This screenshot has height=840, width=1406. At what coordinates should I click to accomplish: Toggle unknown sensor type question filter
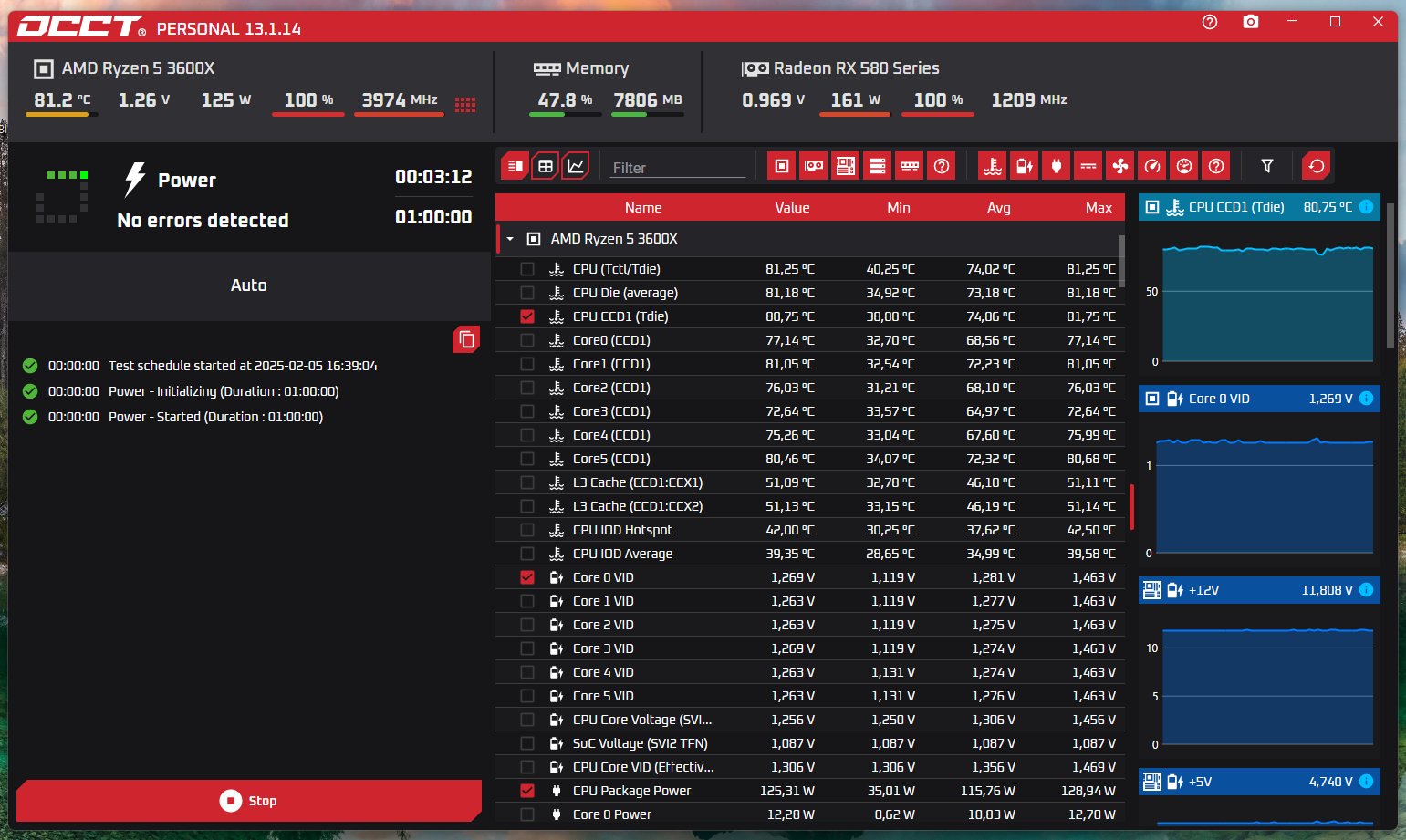(1216, 166)
